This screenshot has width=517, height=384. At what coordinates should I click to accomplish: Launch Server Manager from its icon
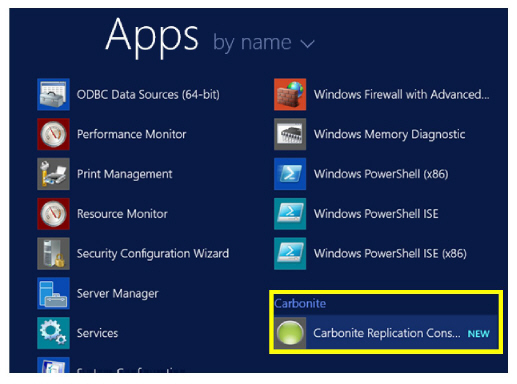click(53, 293)
